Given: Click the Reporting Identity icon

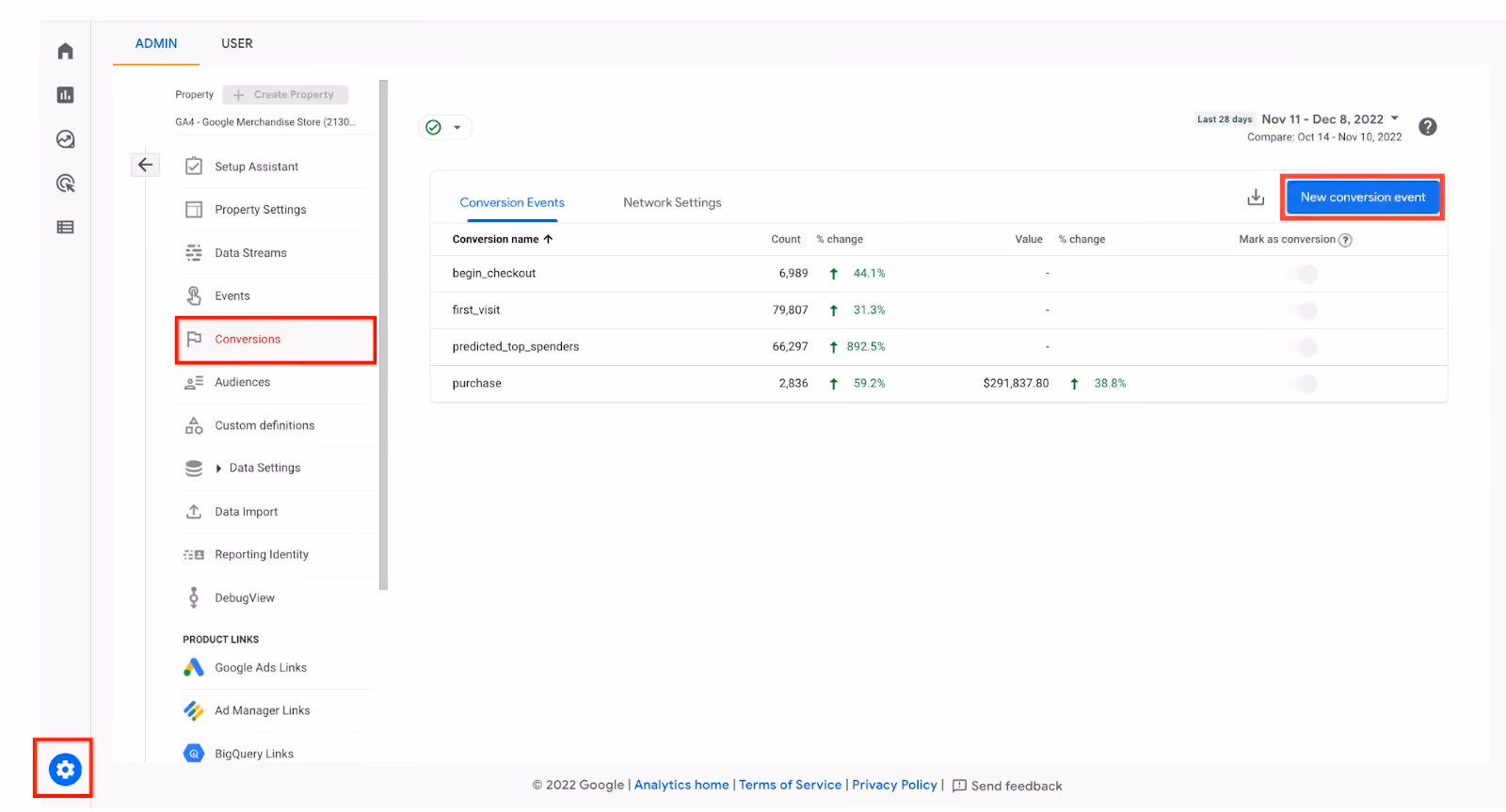Looking at the screenshot, I should tap(194, 555).
